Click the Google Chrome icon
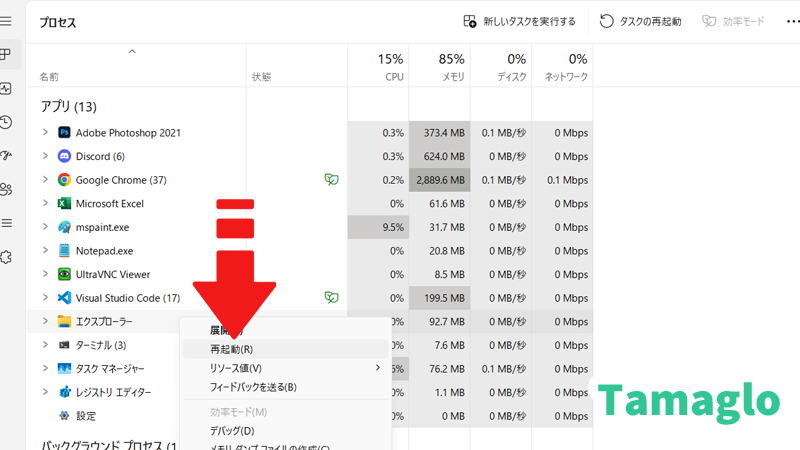This screenshot has width=800, height=450. pos(64,180)
